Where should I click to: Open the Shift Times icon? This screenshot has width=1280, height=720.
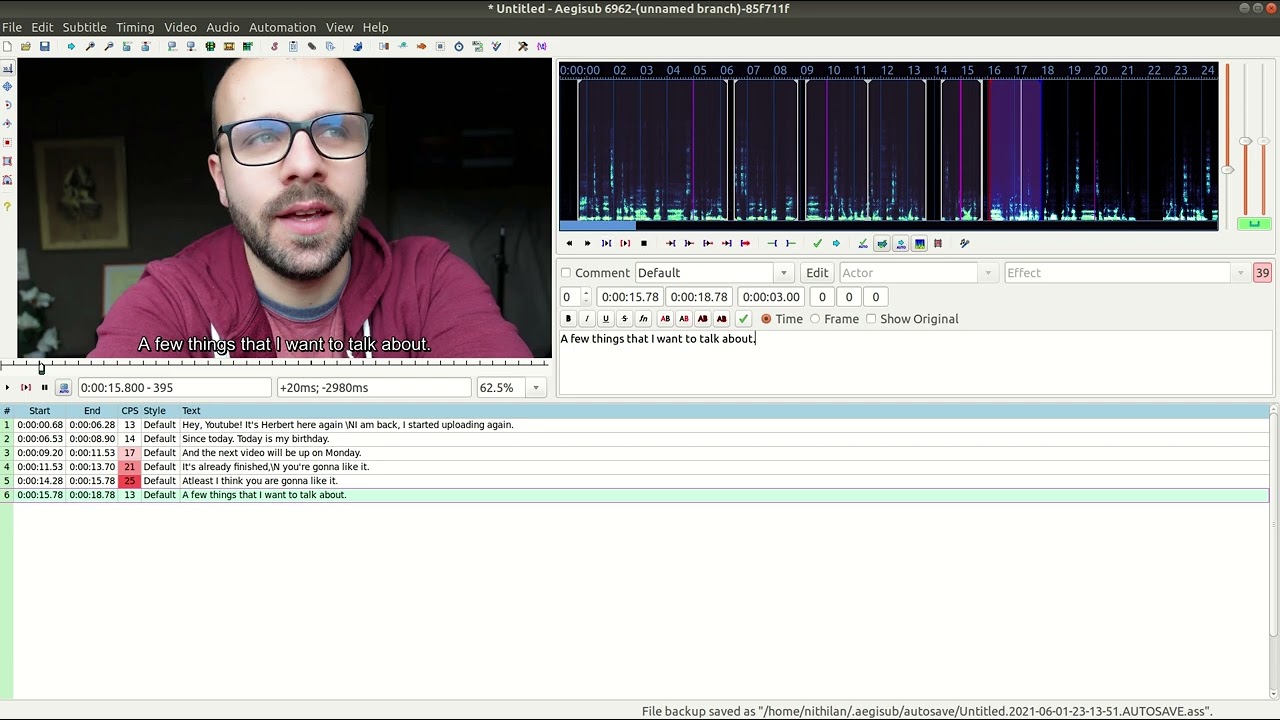point(384,46)
